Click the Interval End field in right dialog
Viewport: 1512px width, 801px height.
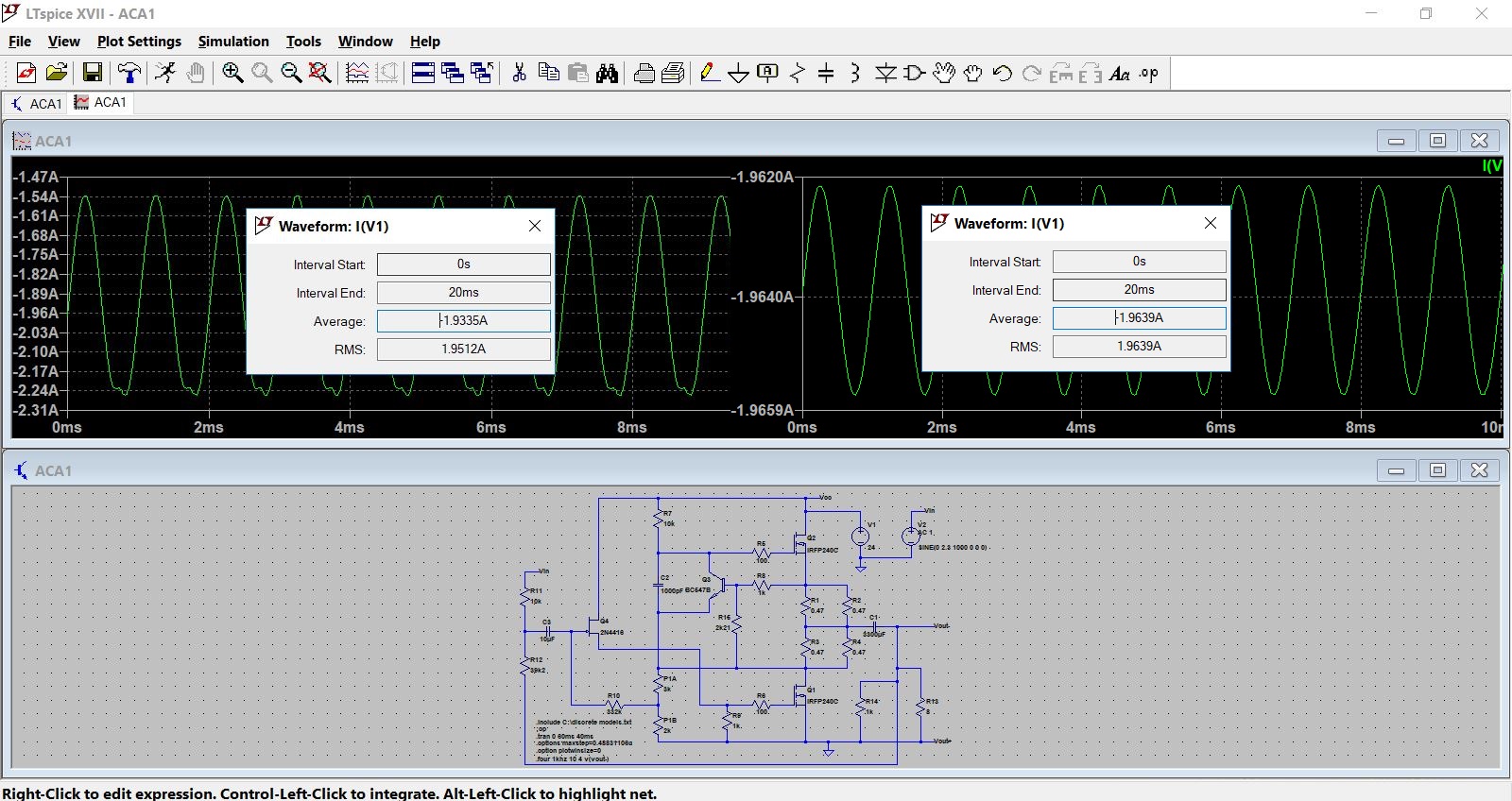point(1140,290)
